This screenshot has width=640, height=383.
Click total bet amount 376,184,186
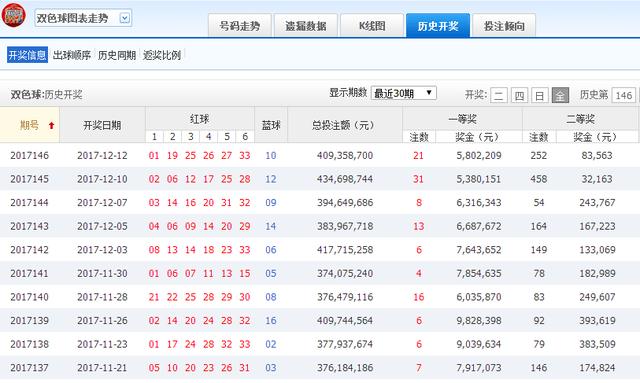[345, 368]
